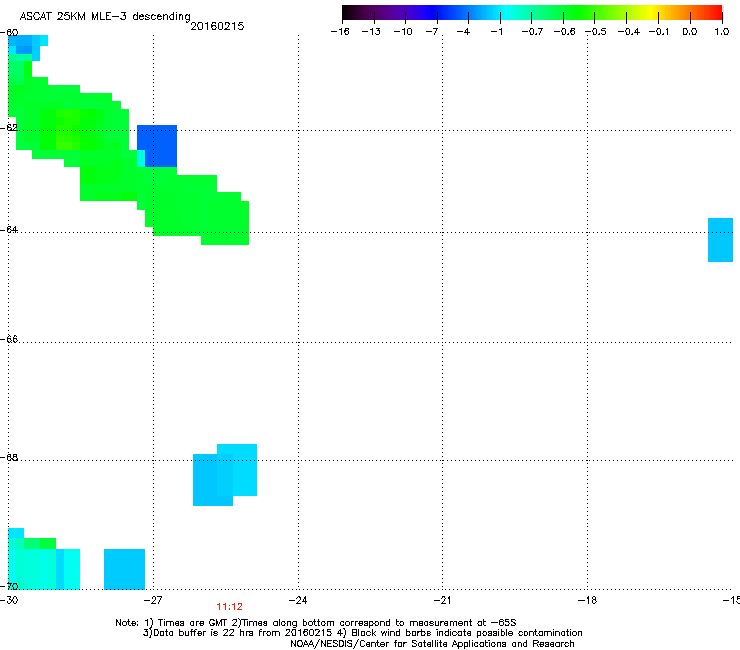Click the -16 colorbar label

pos(340,32)
